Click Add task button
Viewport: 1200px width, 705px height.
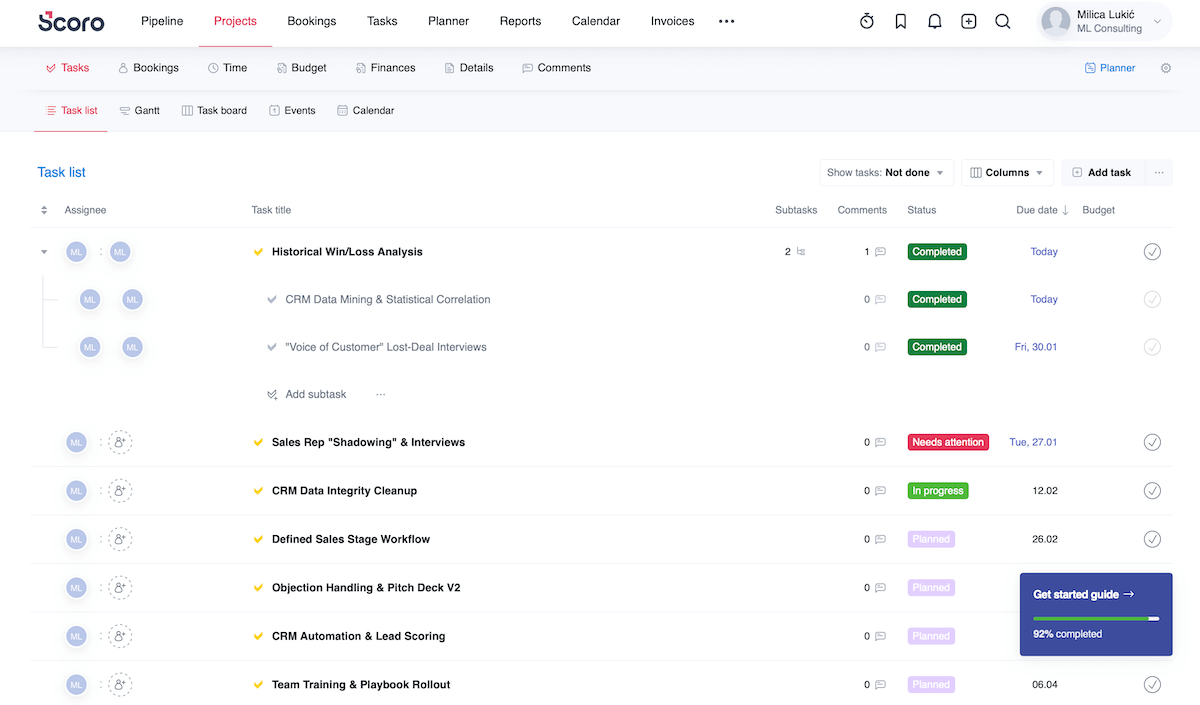coord(1101,172)
